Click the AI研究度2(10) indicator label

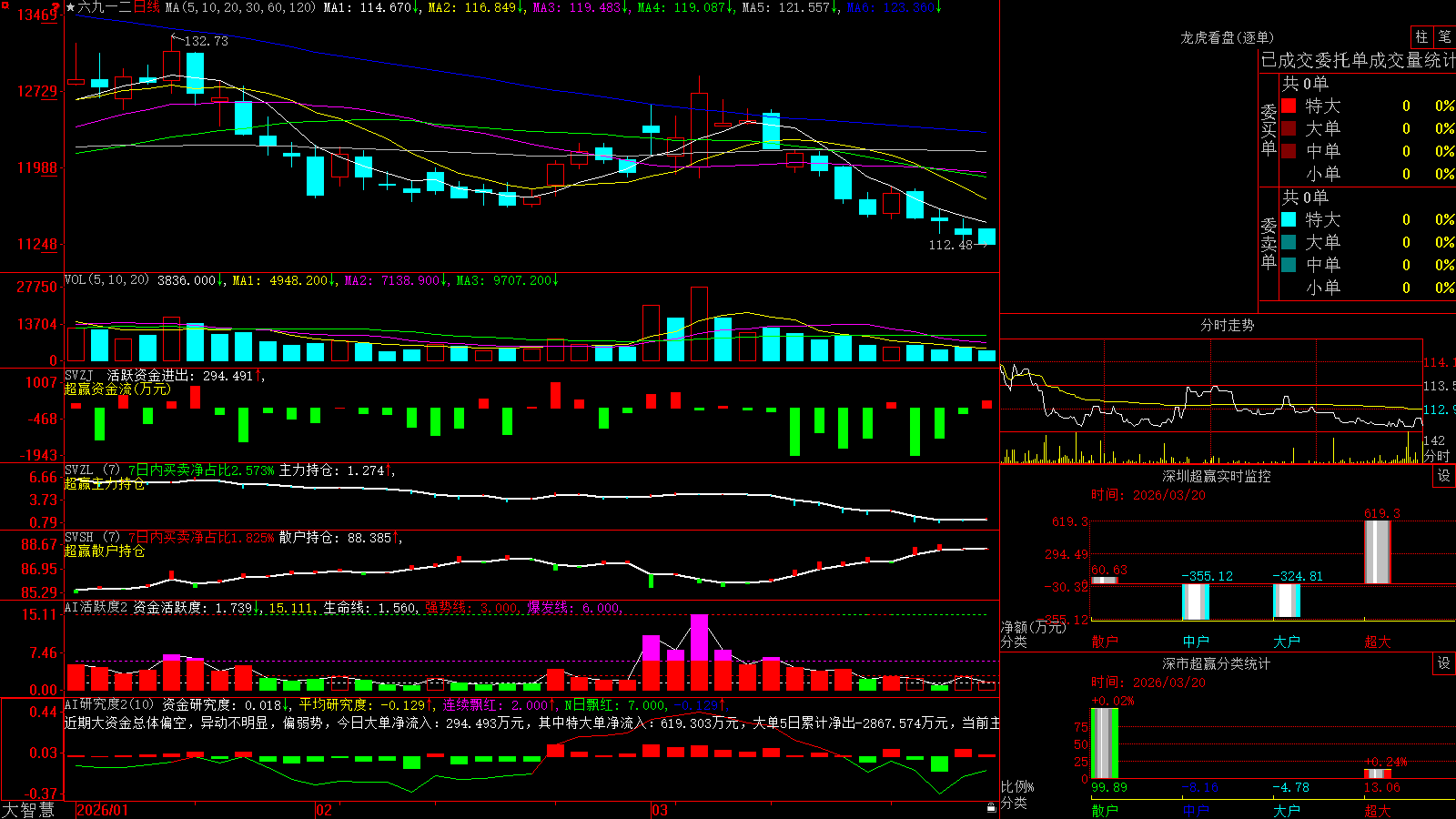(109, 704)
